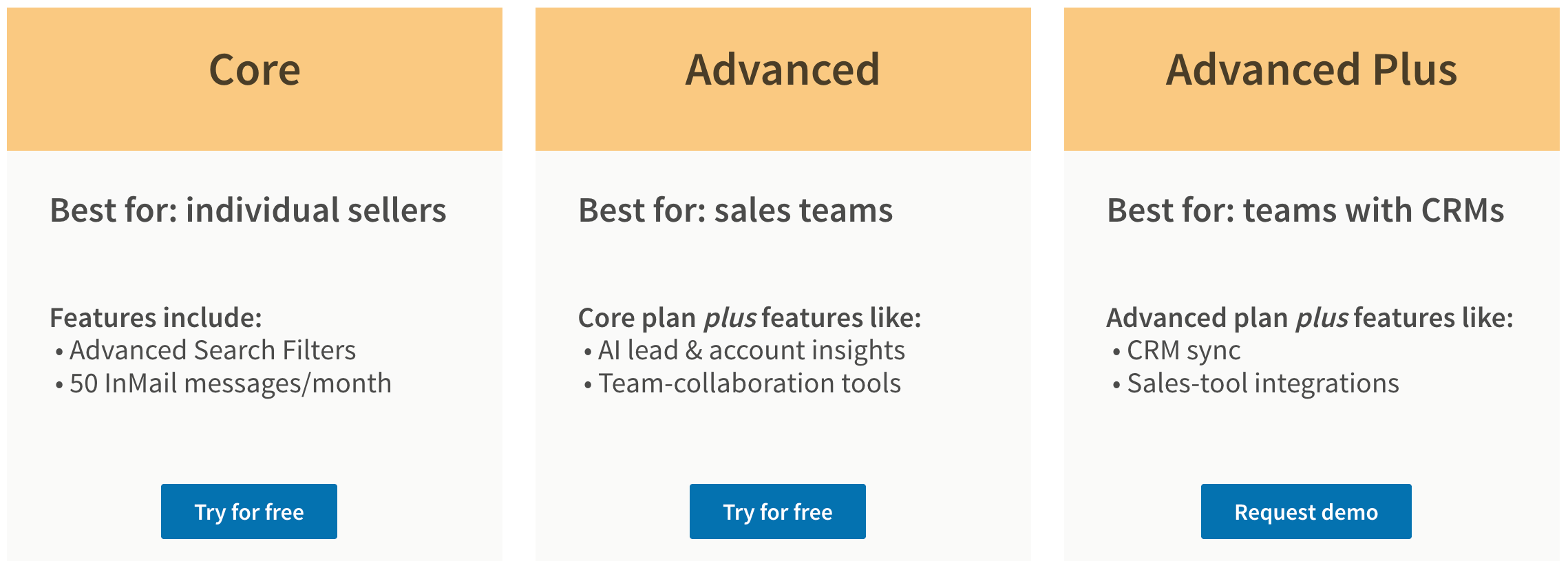Select the Core plan header

(255, 69)
